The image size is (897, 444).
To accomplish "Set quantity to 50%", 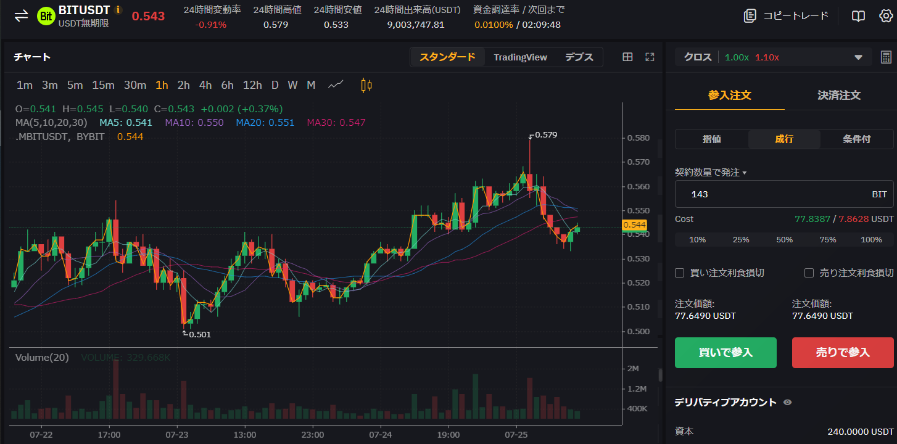I will pos(784,240).
